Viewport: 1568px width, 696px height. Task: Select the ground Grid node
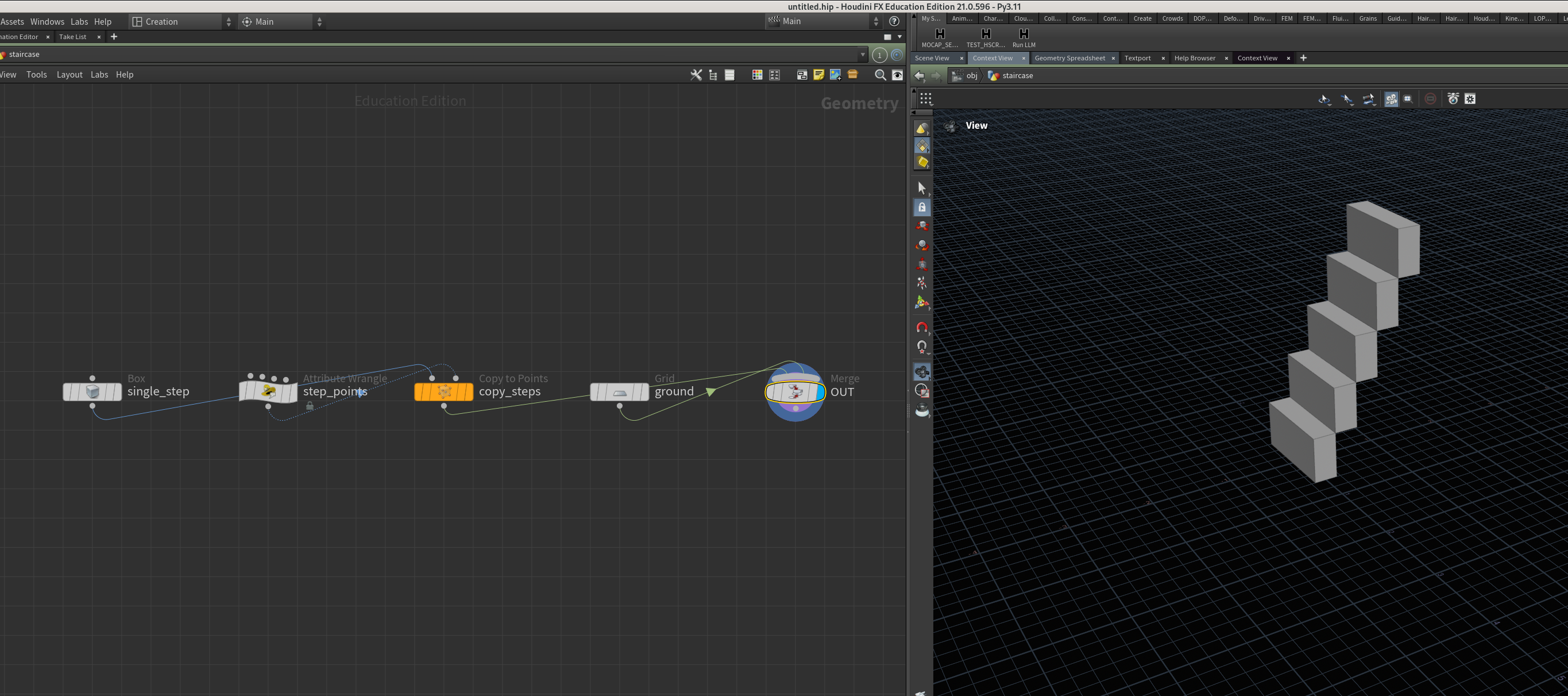(620, 391)
